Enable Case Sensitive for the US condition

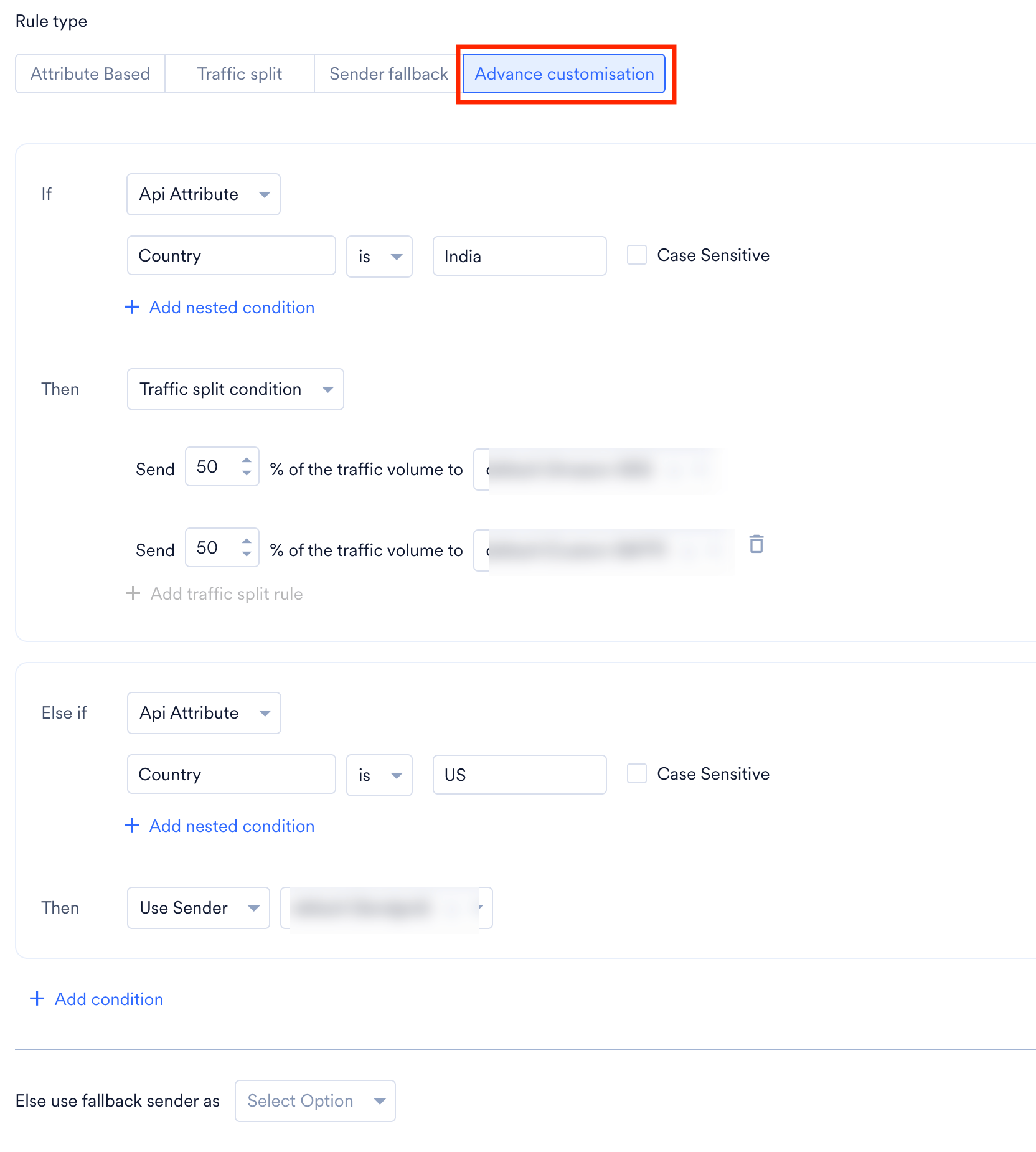pyautogui.click(x=636, y=773)
